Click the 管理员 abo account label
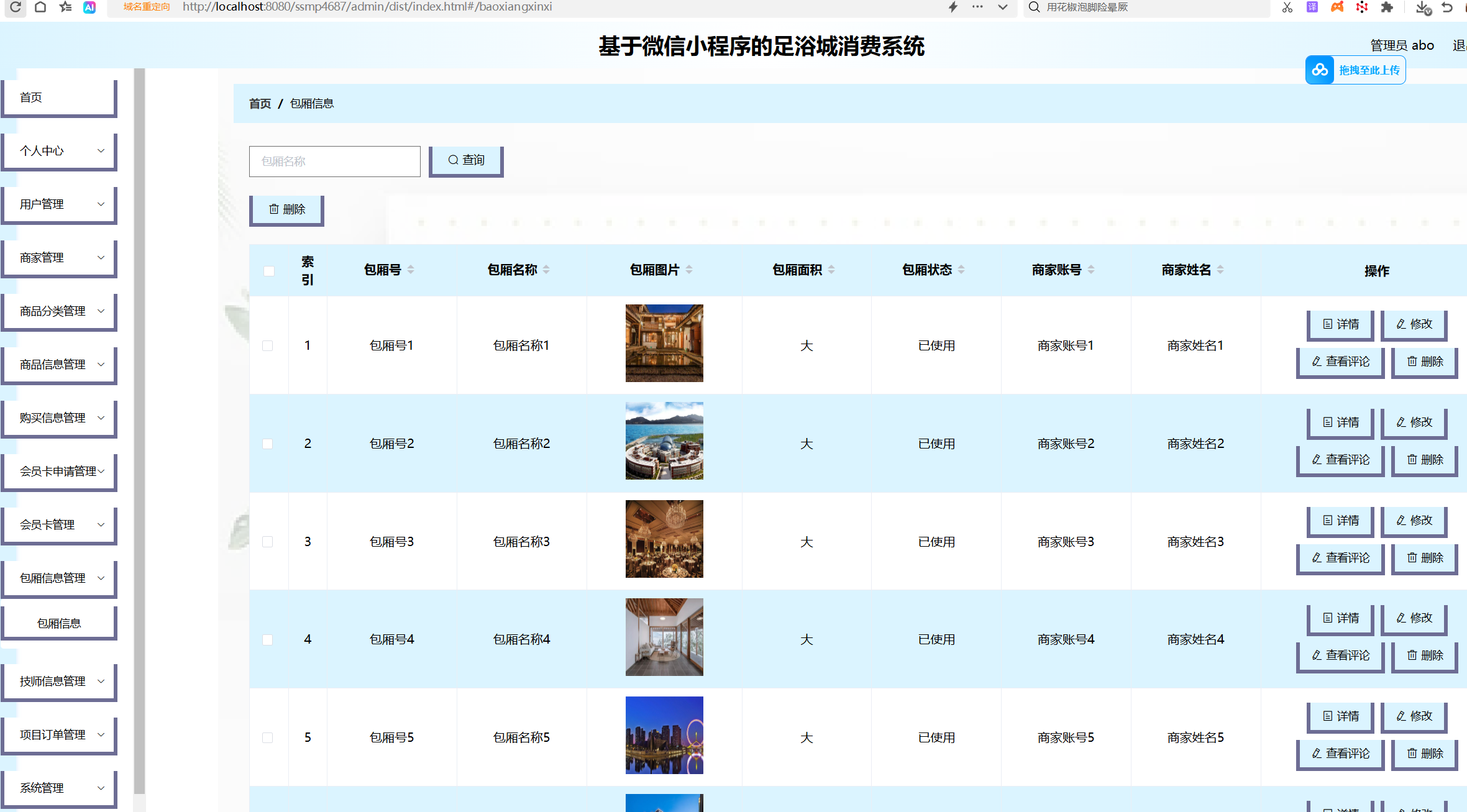Image resolution: width=1467 pixels, height=812 pixels. click(1402, 45)
